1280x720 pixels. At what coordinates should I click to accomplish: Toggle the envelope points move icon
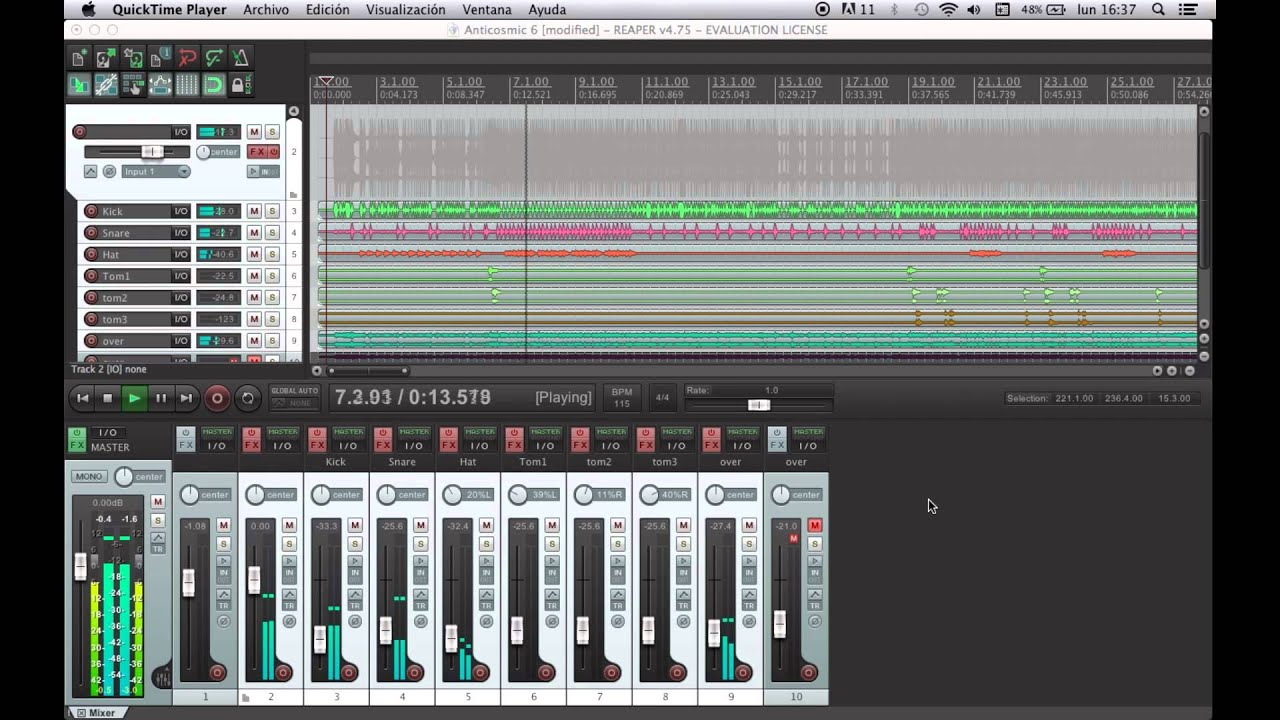(160, 85)
